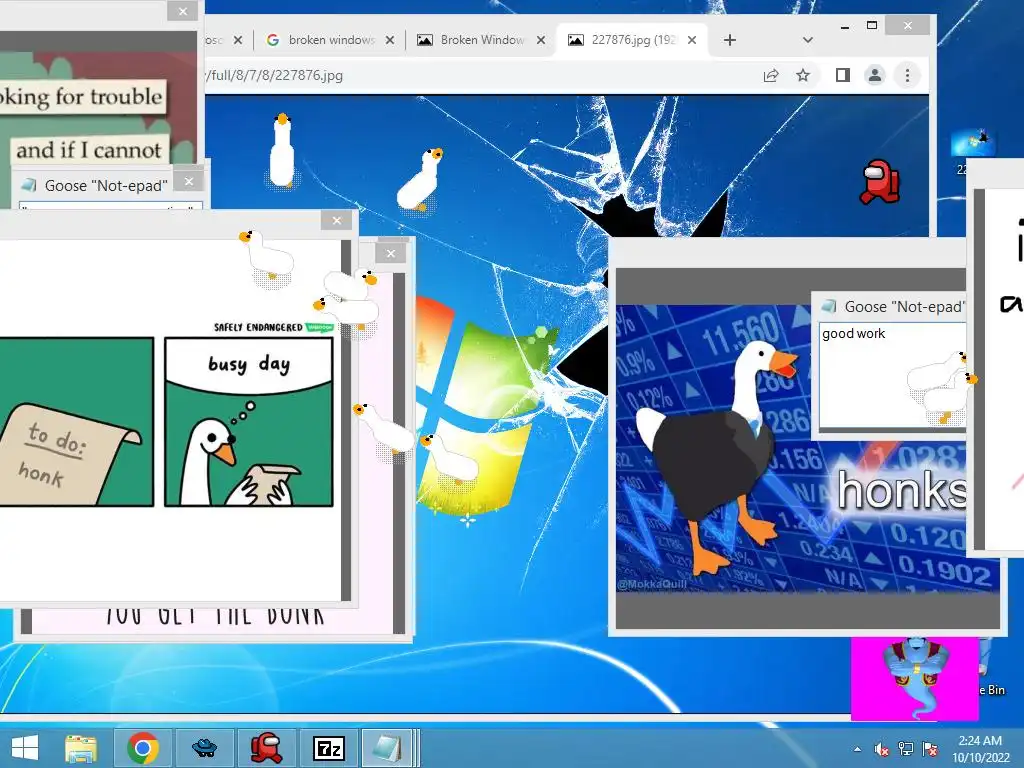Screen dimensions: 1024x768
Task: Click the muted volume tray icon
Action: (x=882, y=749)
